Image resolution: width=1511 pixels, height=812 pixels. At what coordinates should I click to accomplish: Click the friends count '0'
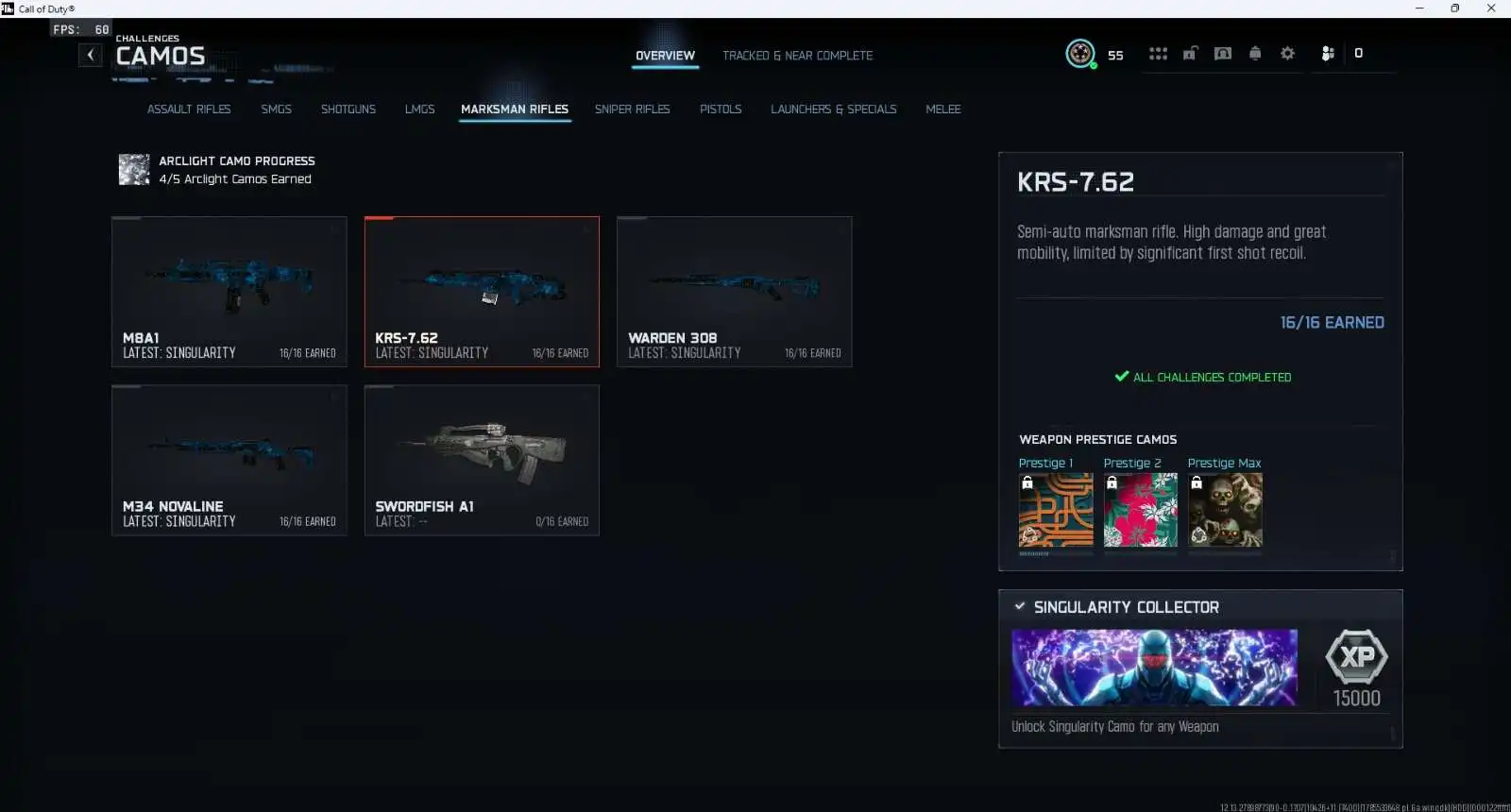pos(1358,54)
